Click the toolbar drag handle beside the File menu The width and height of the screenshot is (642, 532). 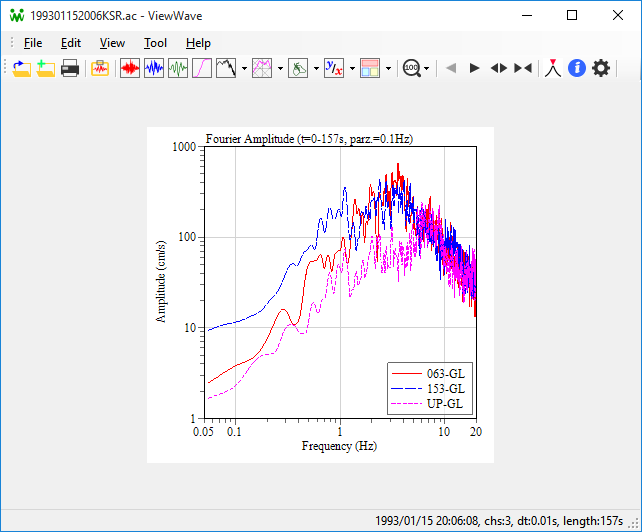[x=12, y=43]
